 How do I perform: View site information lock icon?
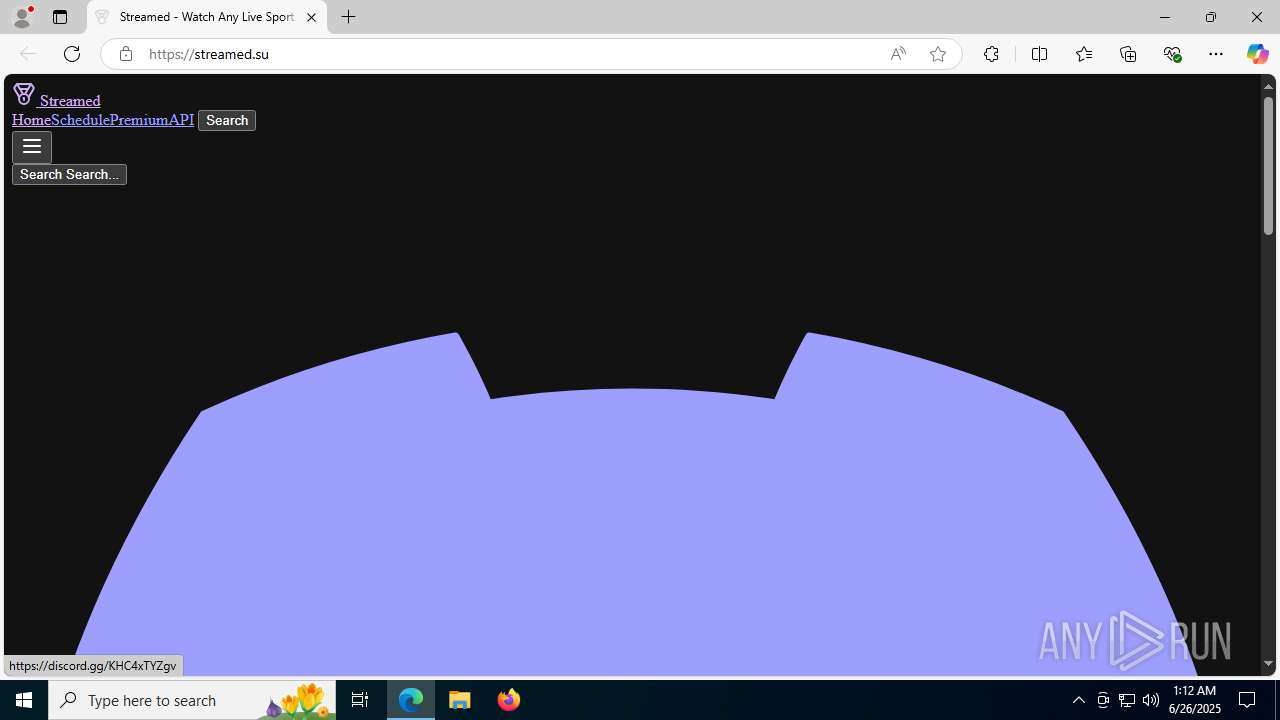pyautogui.click(x=125, y=54)
